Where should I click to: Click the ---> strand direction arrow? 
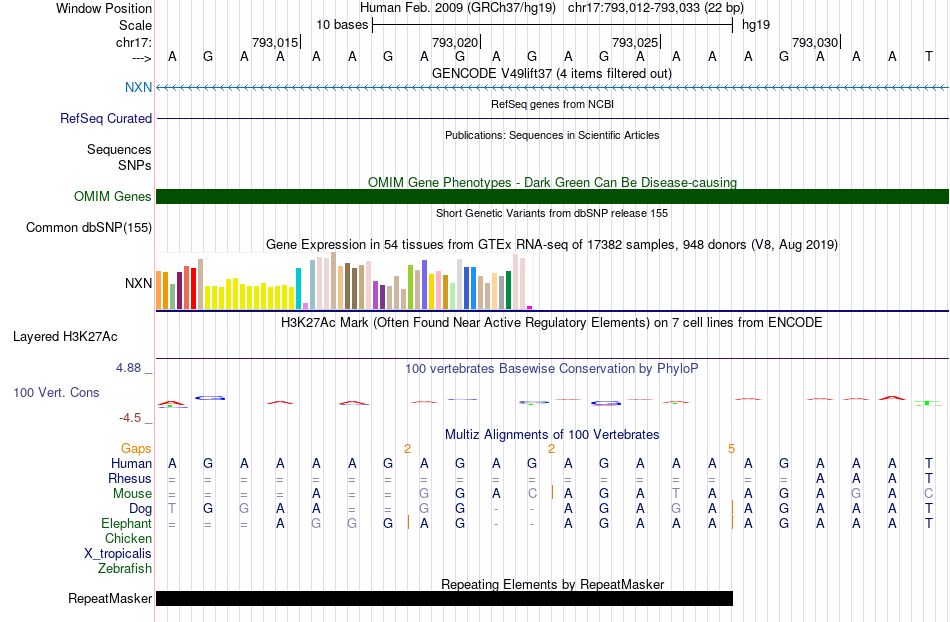[141, 58]
